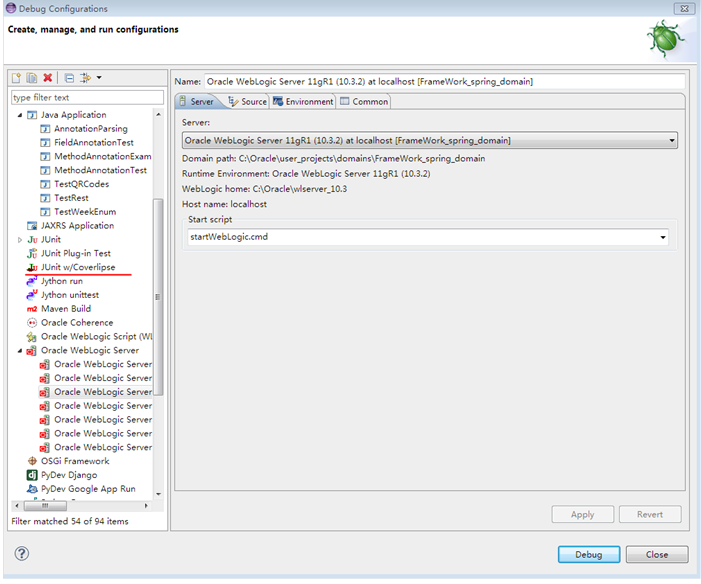
Task: Delete selected launch configuration red X
Action: [x=47, y=78]
